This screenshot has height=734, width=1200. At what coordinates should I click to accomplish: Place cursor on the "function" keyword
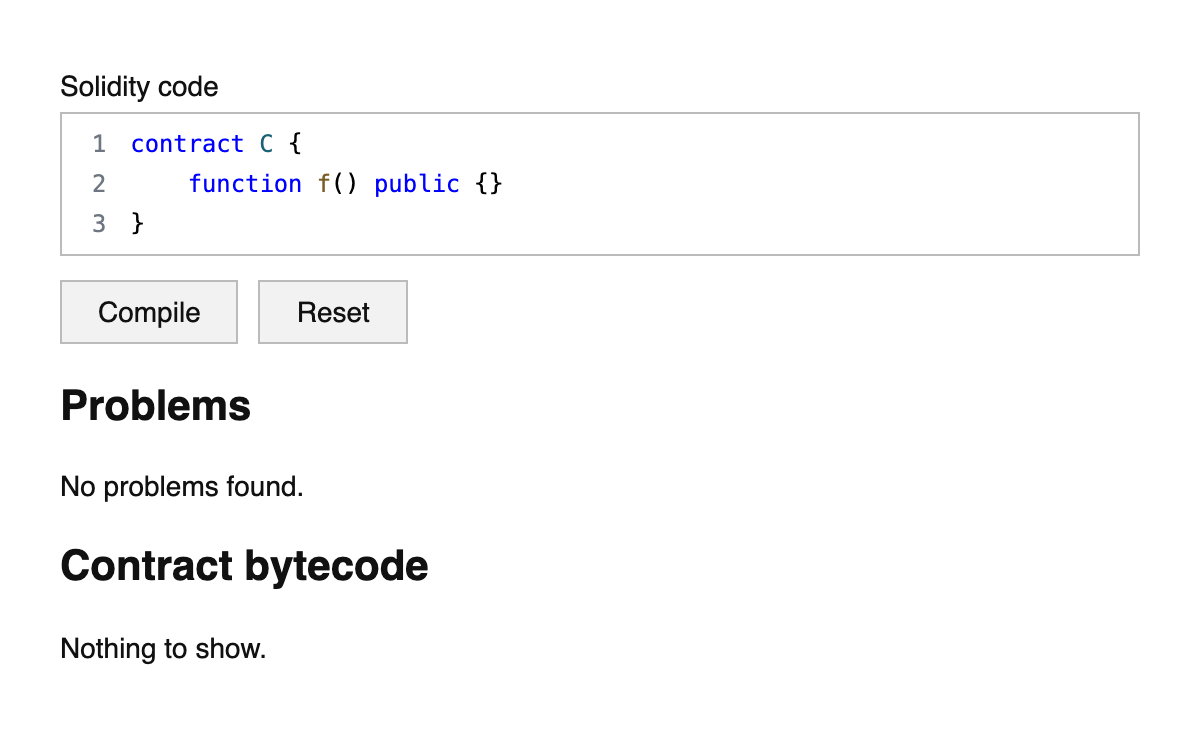(245, 184)
